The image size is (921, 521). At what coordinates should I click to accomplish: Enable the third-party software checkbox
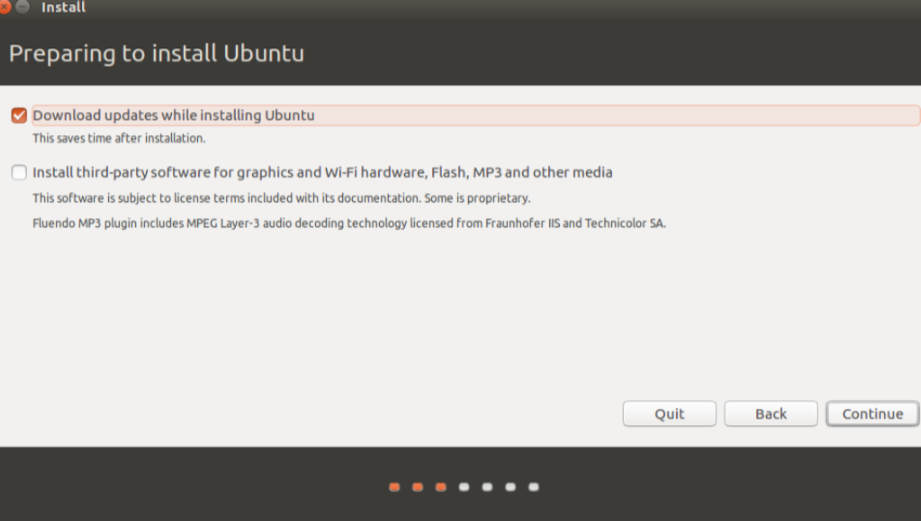coord(19,172)
